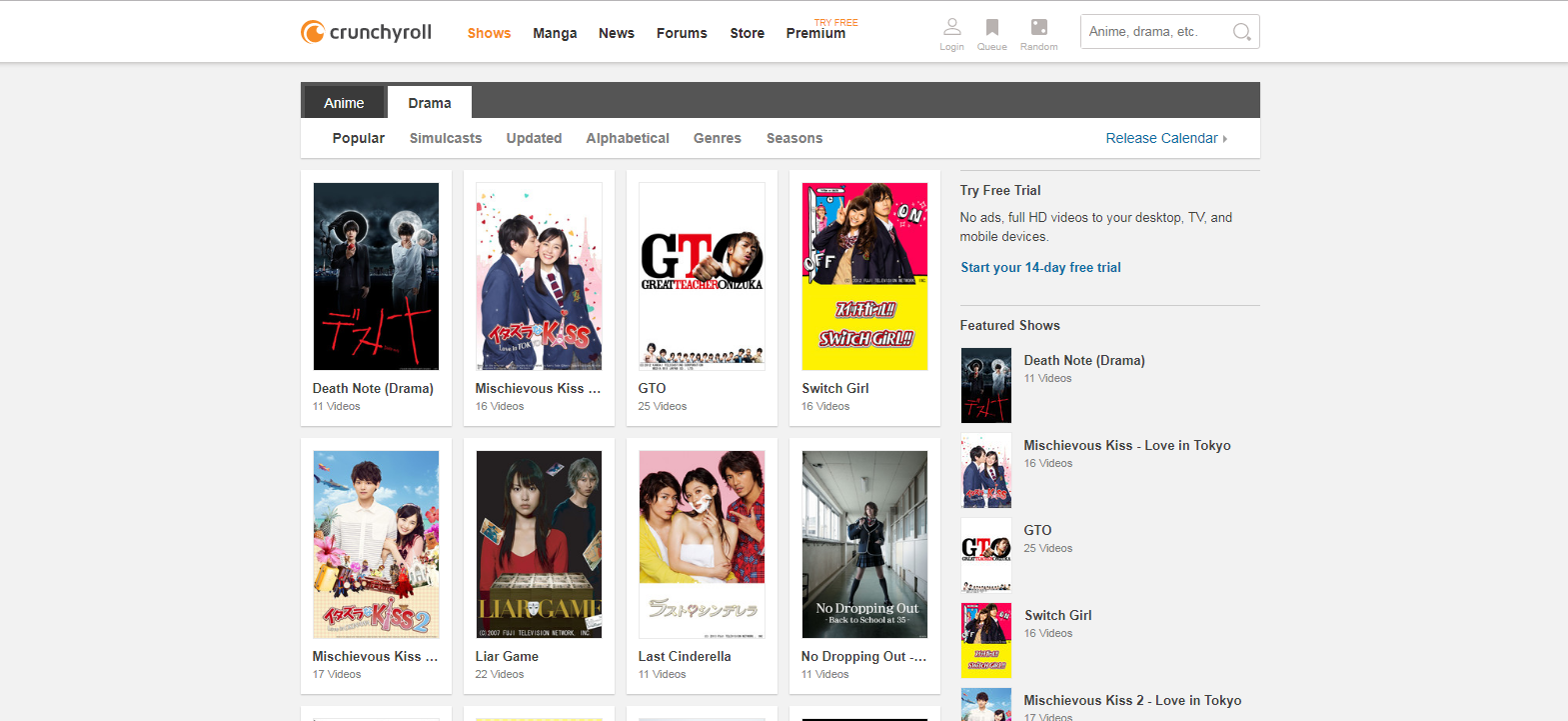Screen dimensions: 1568x721
Task: View Updated shows
Action: click(534, 138)
